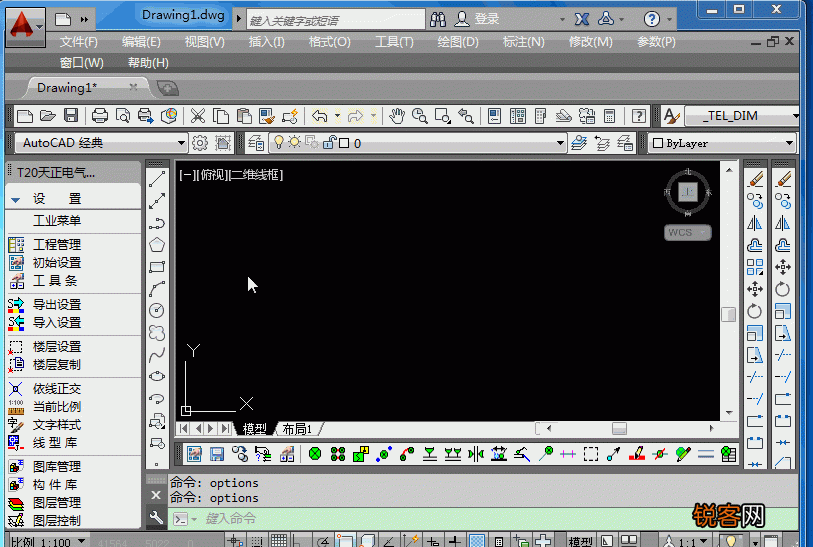813x547 pixels.
Task: Click the horizontal scrollbar thumb below the drawing area
Action: tap(619, 429)
